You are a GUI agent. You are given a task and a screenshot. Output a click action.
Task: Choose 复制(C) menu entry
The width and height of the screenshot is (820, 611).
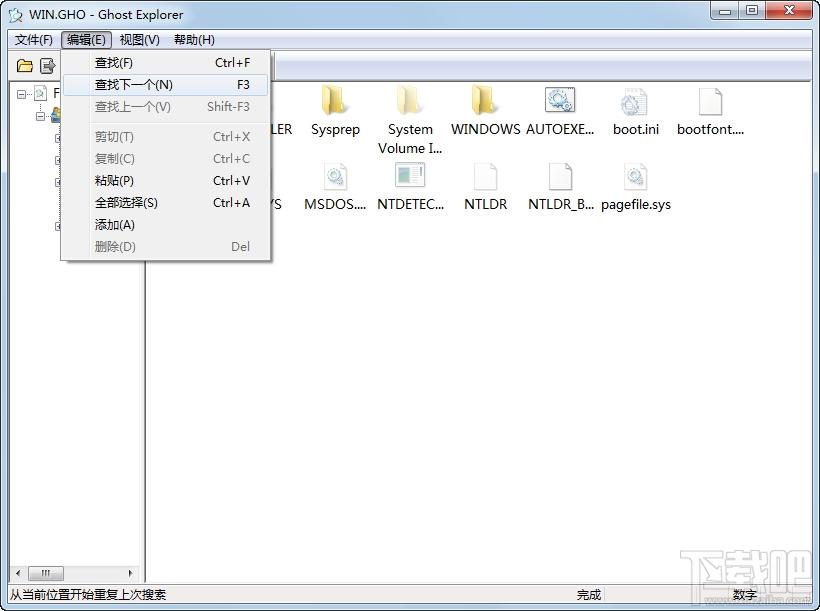[x=165, y=159]
